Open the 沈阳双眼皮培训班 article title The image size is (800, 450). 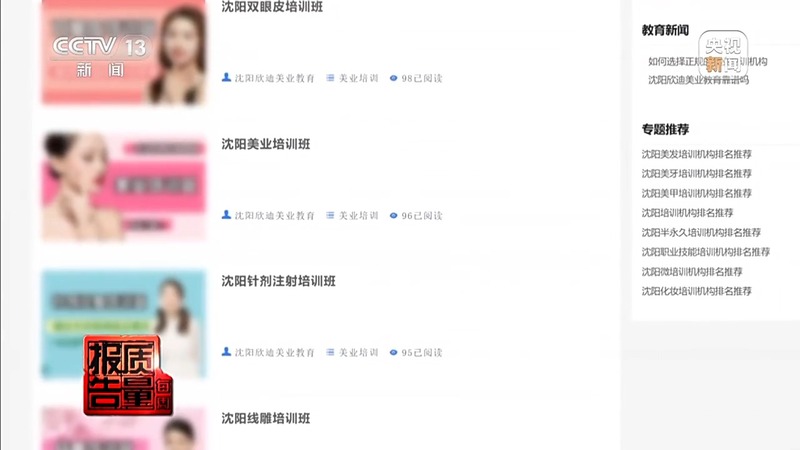point(272,7)
